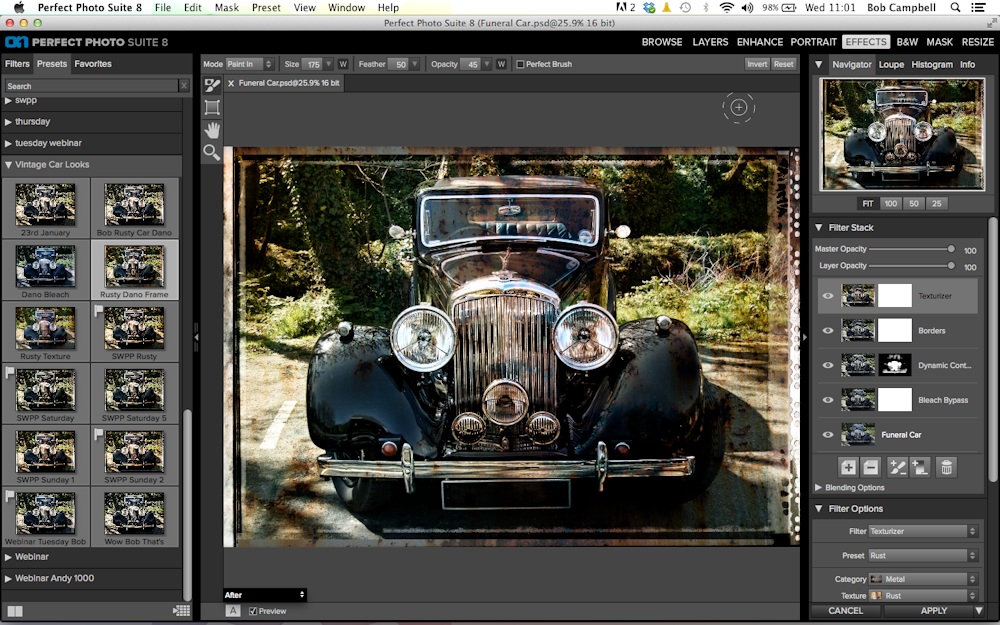
Task: Switch to the LAYERS module
Action: tap(710, 42)
